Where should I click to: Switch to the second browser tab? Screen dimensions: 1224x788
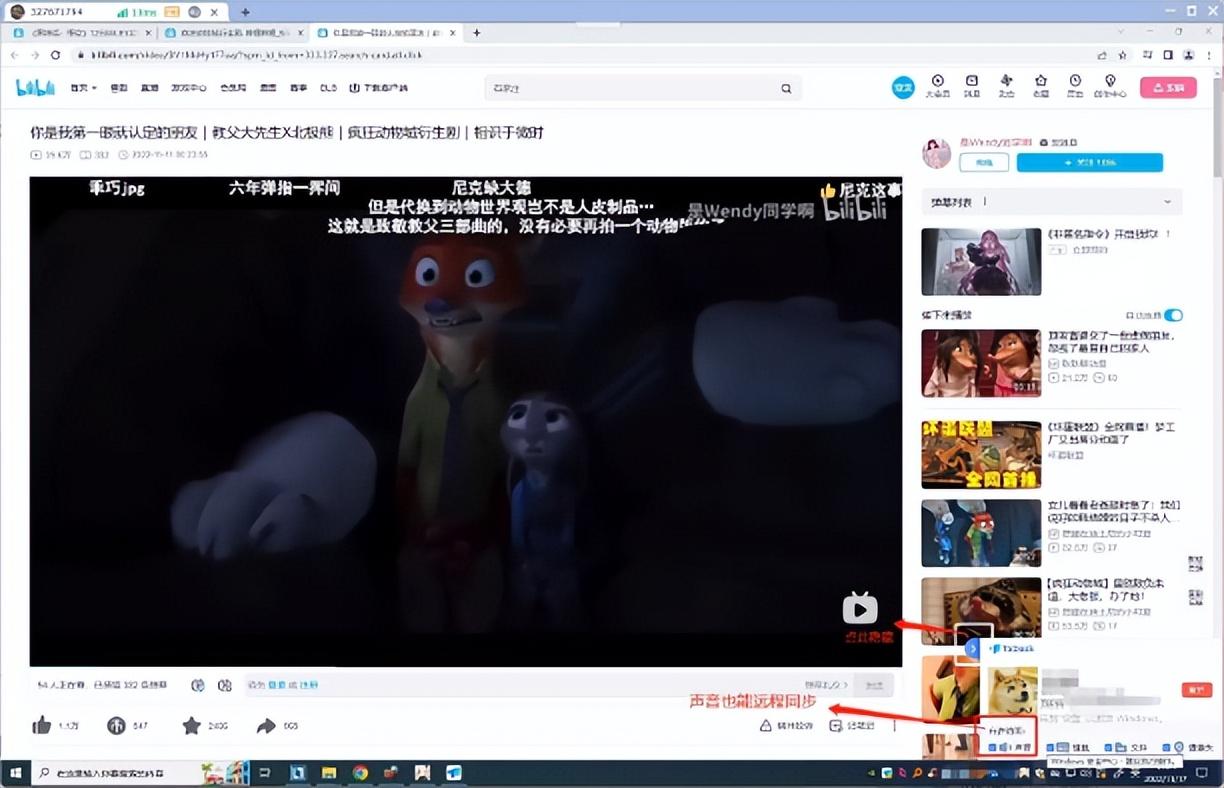(x=233, y=32)
